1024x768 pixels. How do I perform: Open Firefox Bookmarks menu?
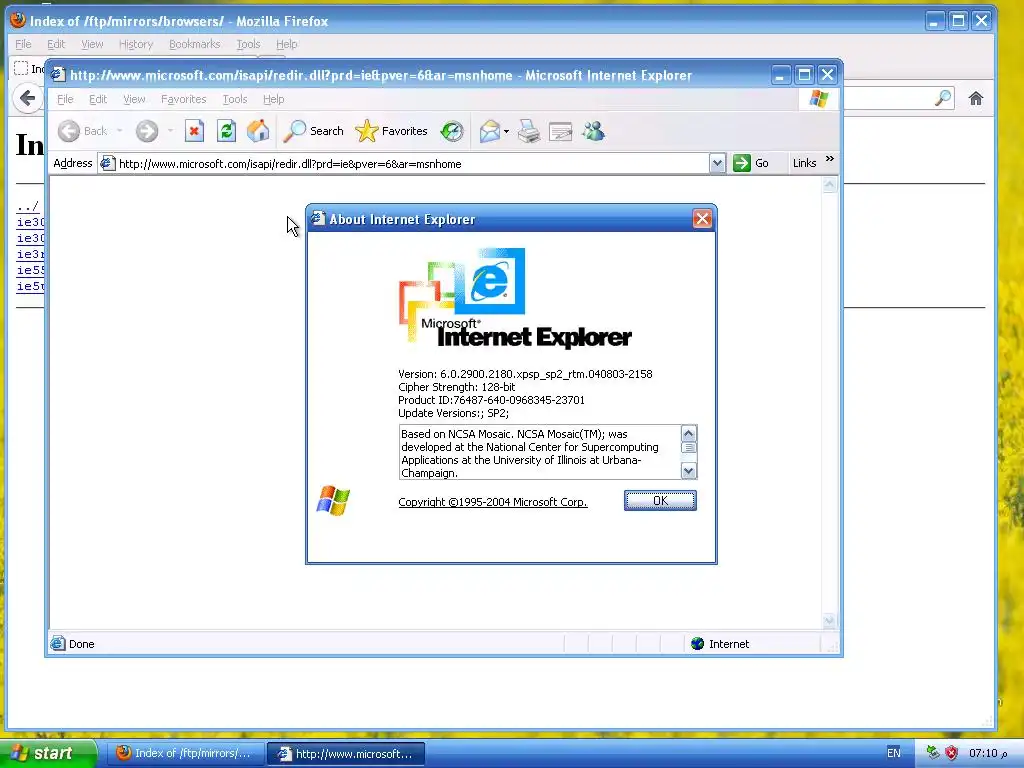195,44
